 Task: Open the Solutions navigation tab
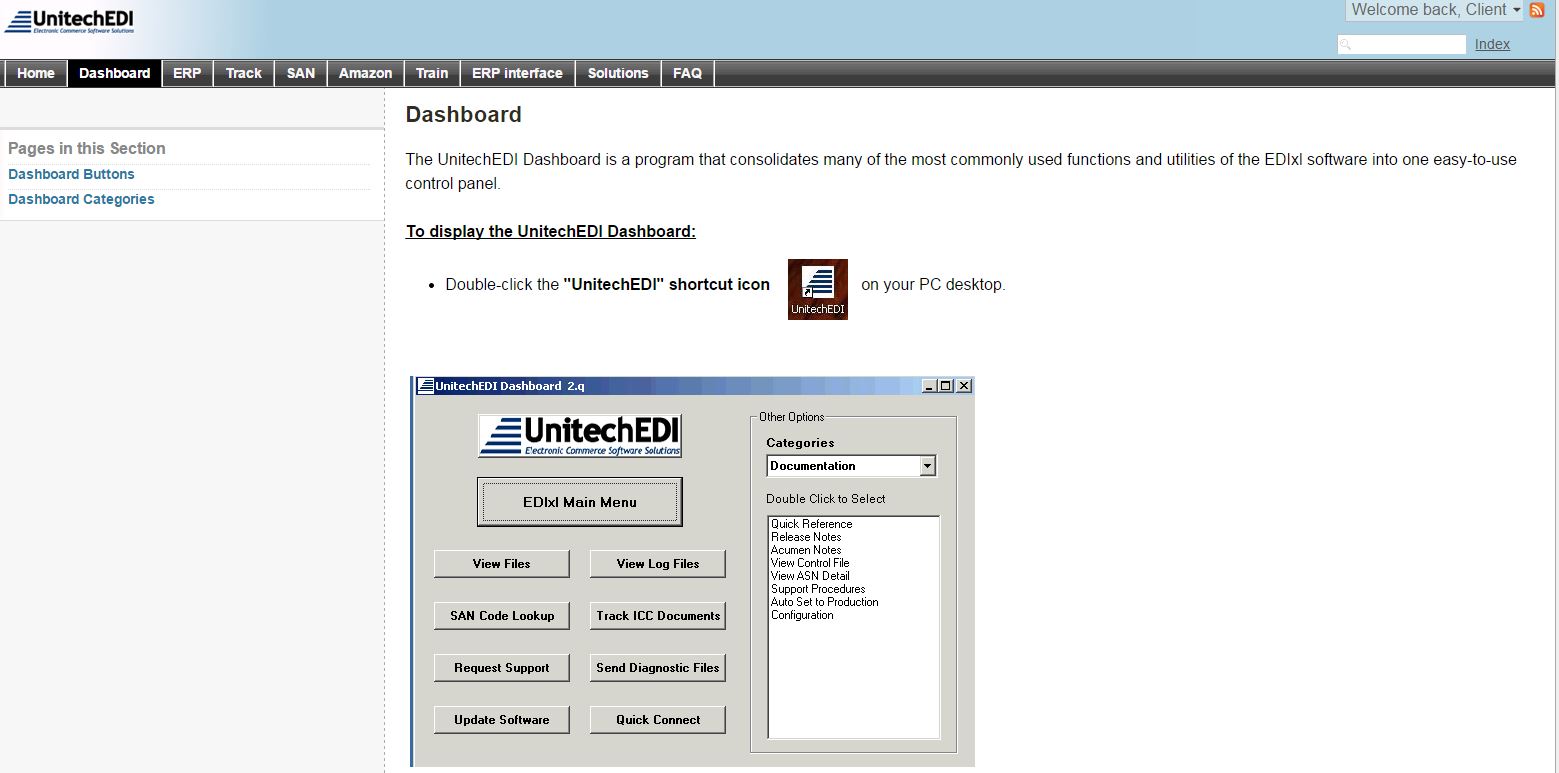pyautogui.click(x=618, y=73)
